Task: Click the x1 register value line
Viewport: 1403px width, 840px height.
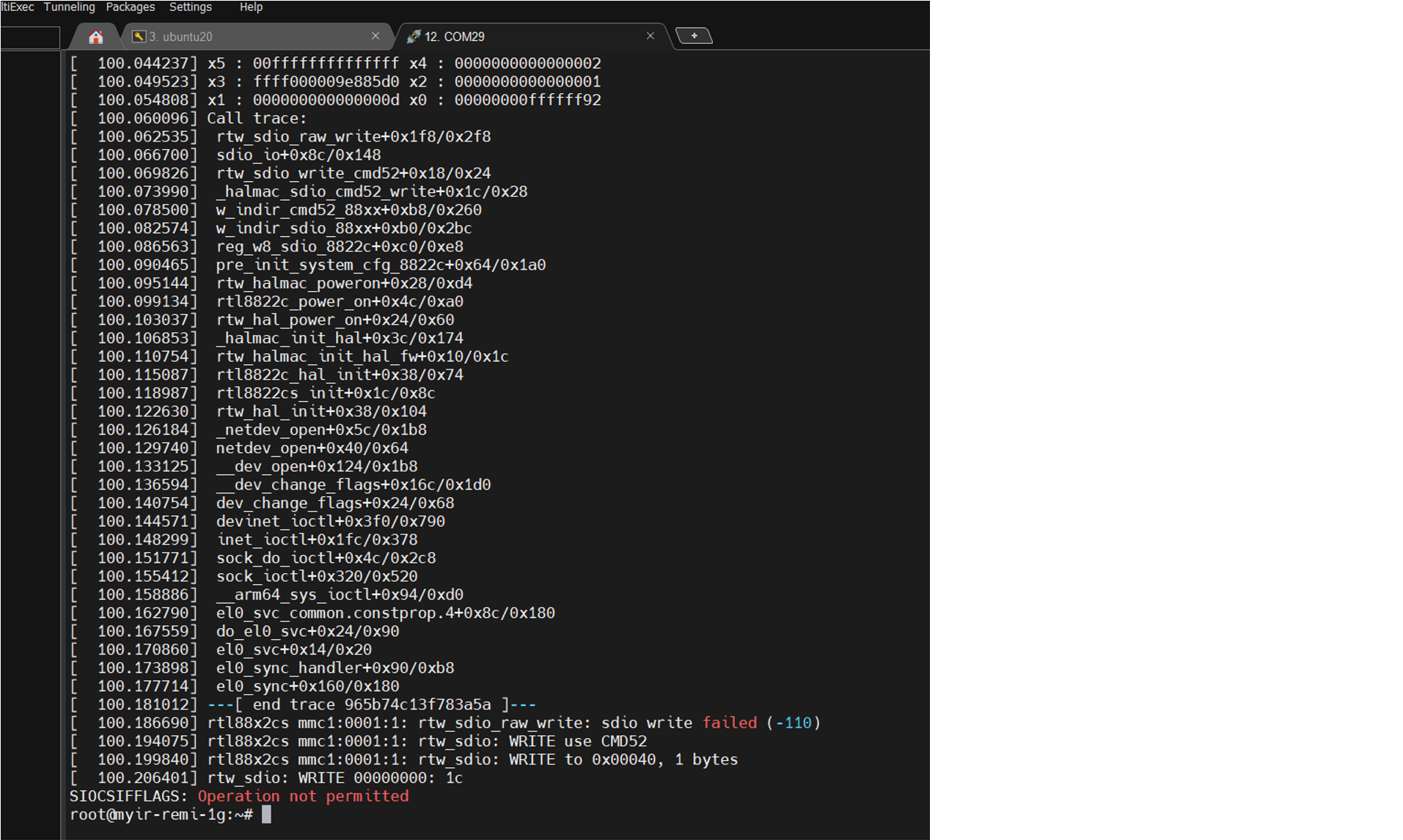Action: click(335, 100)
